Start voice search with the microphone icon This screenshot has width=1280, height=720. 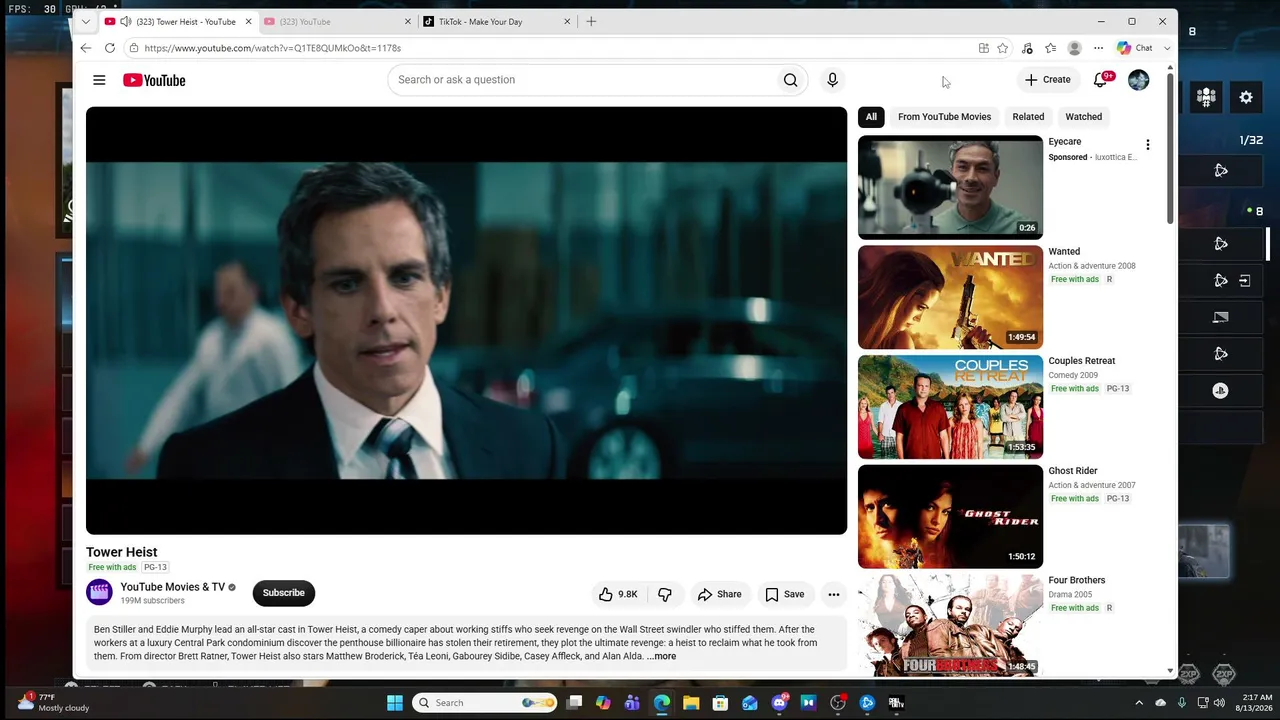tap(832, 80)
